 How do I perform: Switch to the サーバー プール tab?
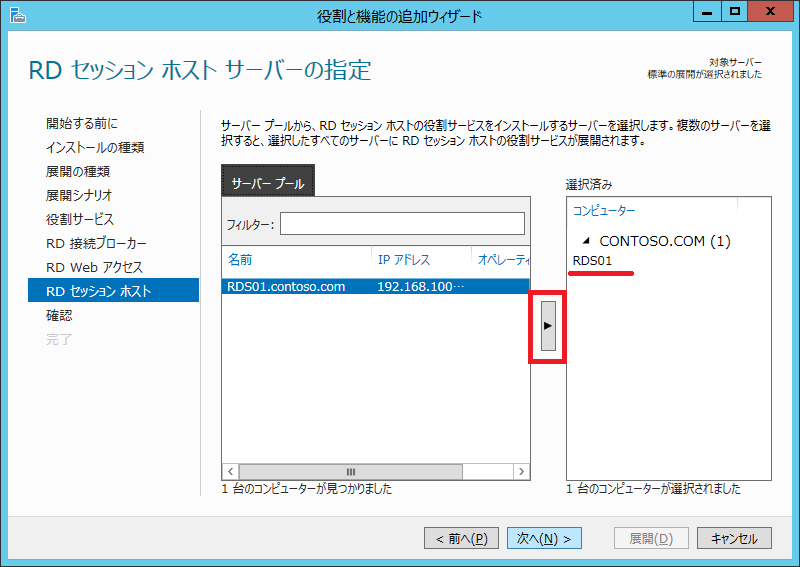tap(268, 184)
